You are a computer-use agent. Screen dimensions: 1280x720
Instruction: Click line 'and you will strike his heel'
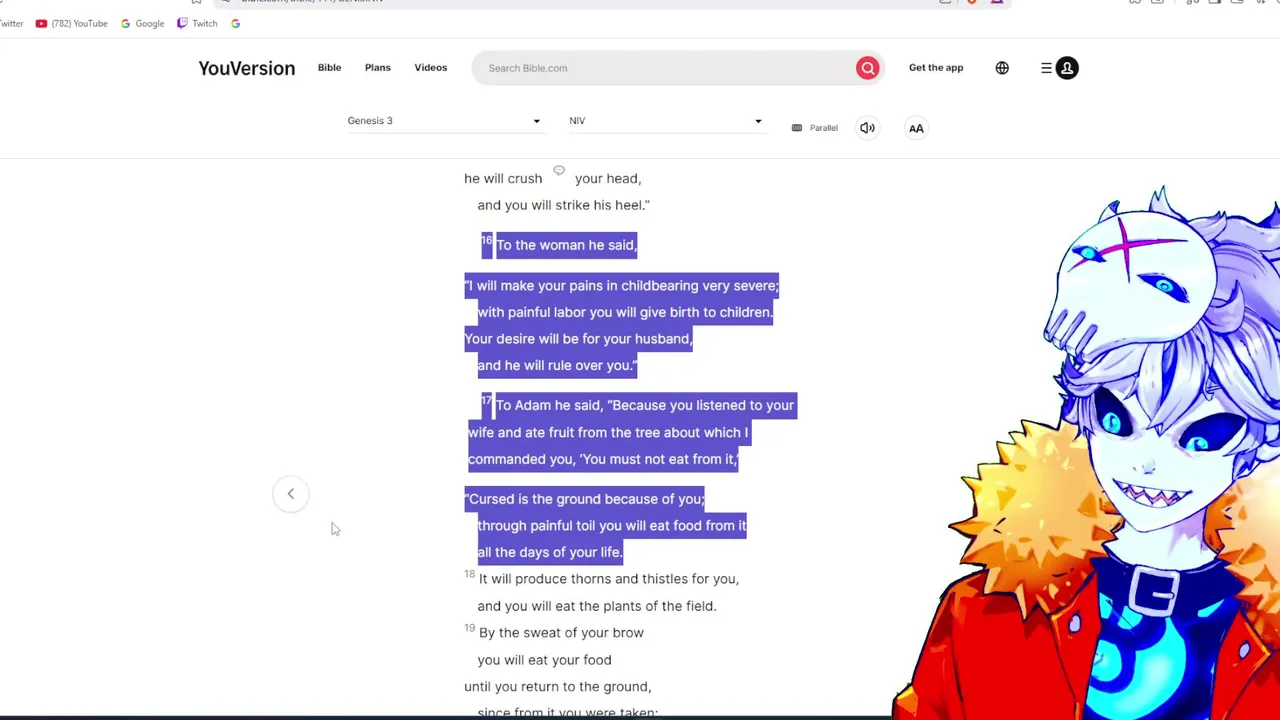click(x=563, y=205)
